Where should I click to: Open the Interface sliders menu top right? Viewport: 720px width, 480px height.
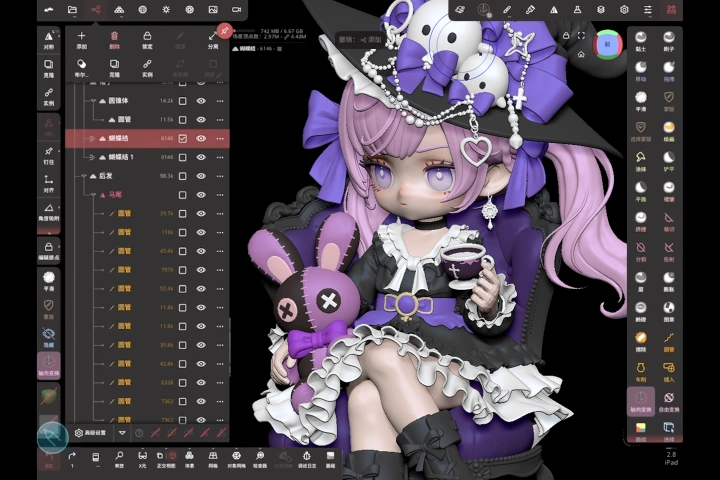tap(647, 10)
